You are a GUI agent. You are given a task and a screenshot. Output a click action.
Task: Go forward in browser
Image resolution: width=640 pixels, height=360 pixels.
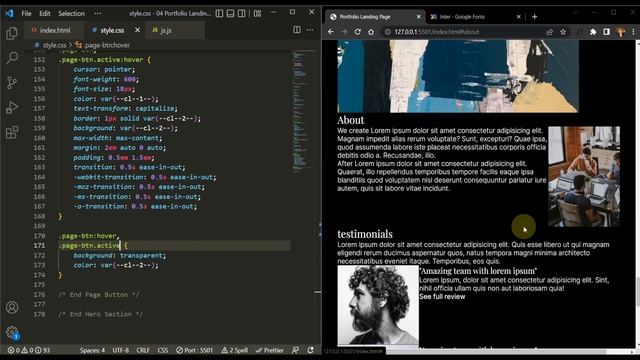[x=344, y=32]
